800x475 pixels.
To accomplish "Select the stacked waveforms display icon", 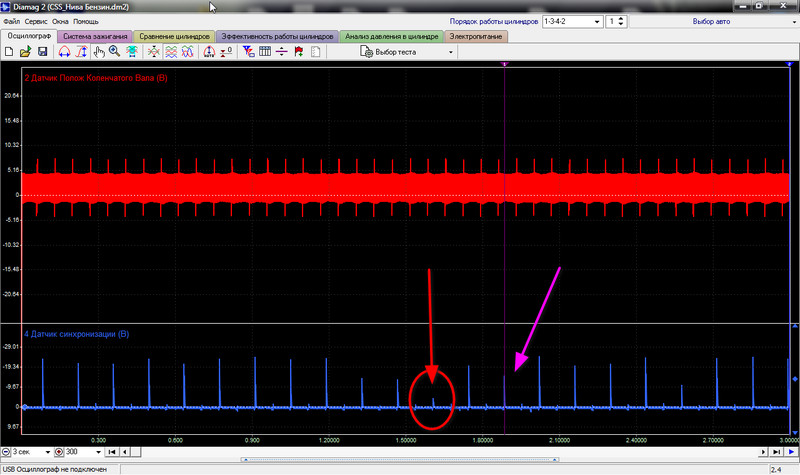I will tap(171, 52).
